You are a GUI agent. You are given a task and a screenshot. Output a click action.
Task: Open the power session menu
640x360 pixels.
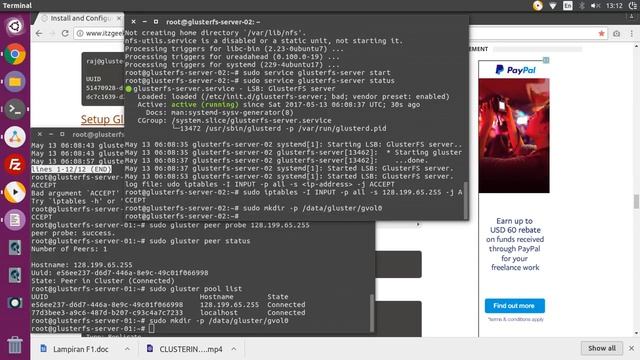[x=633, y=5]
